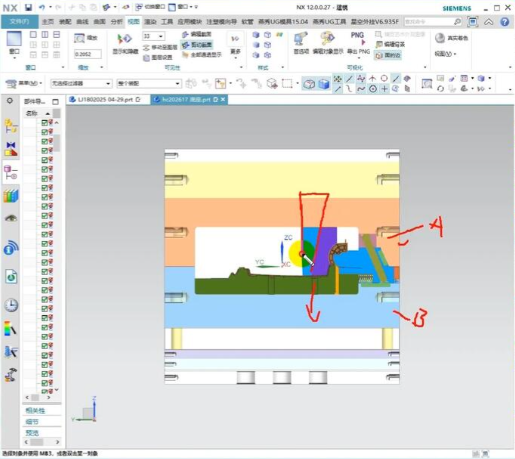Click the 编辑对象显示 edit object display icon
Viewport: 515px width, 459px height.
coord(328,39)
